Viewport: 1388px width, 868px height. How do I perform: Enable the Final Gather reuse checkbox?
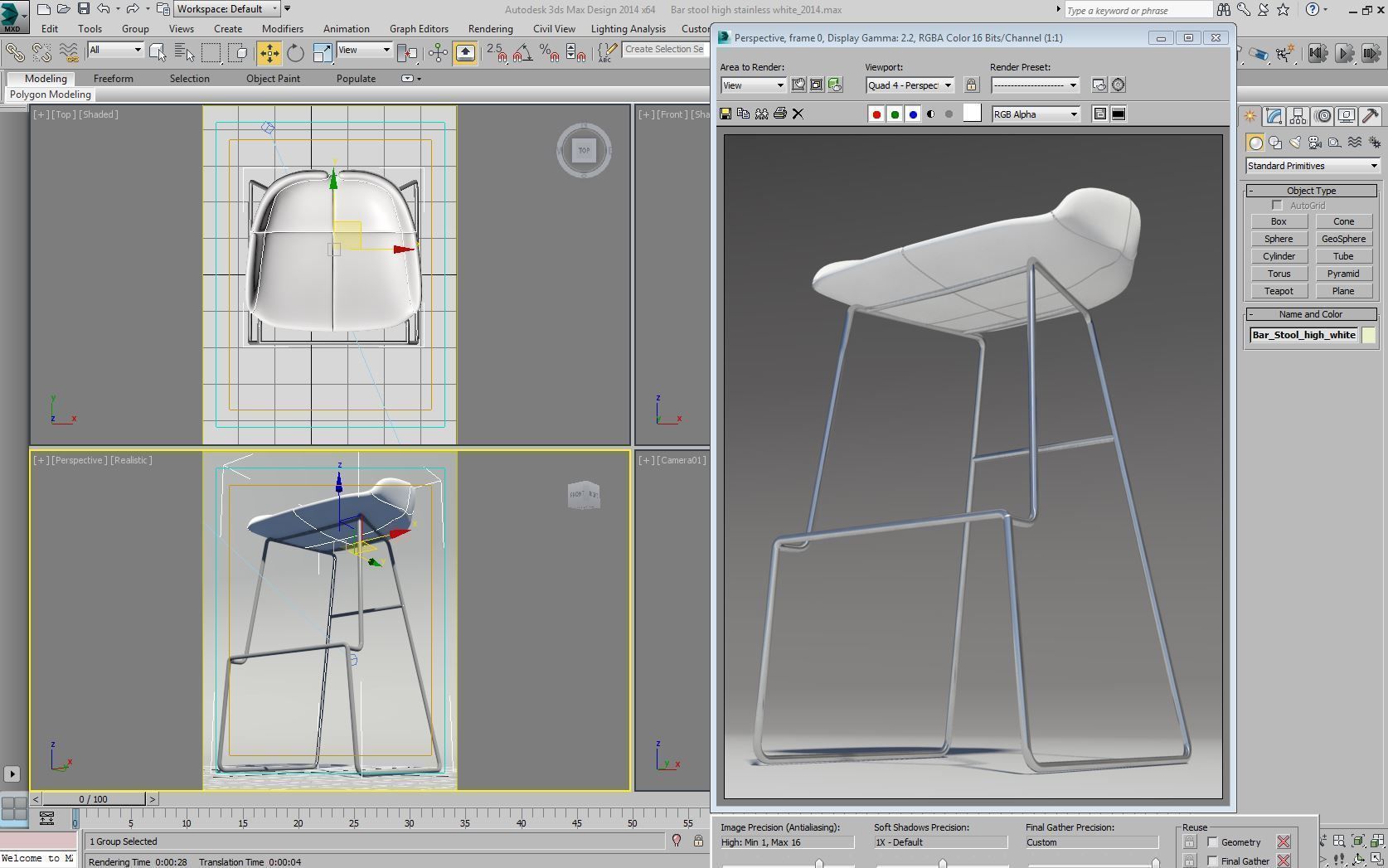pos(1212,861)
